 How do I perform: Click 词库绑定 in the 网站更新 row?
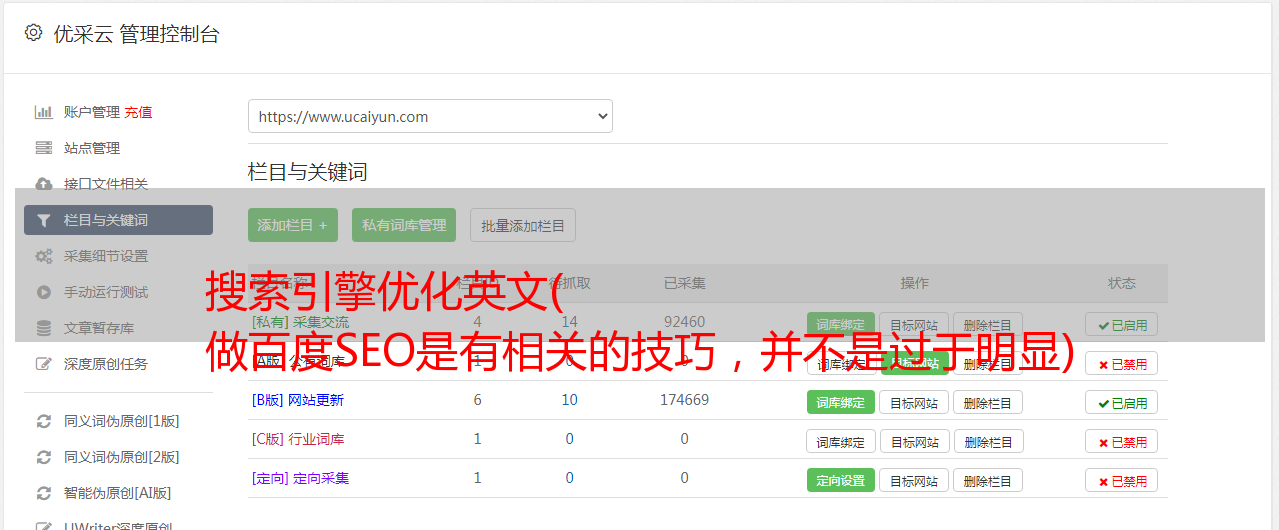[841, 402]
